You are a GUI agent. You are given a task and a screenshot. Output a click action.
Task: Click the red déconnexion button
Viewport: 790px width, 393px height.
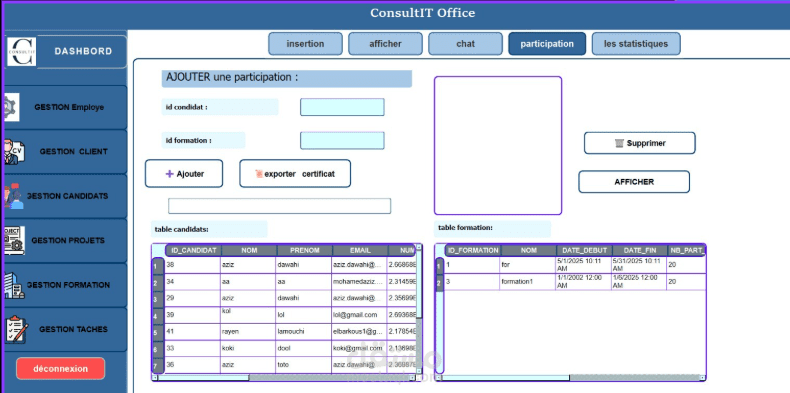pos(60,368)
